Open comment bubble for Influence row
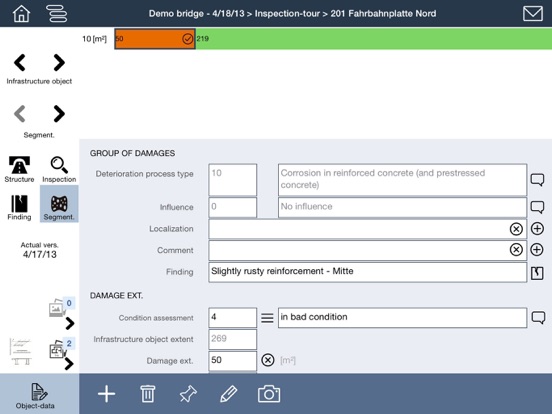Viewport: 552px width, 414px height. [x=537, y=207]
